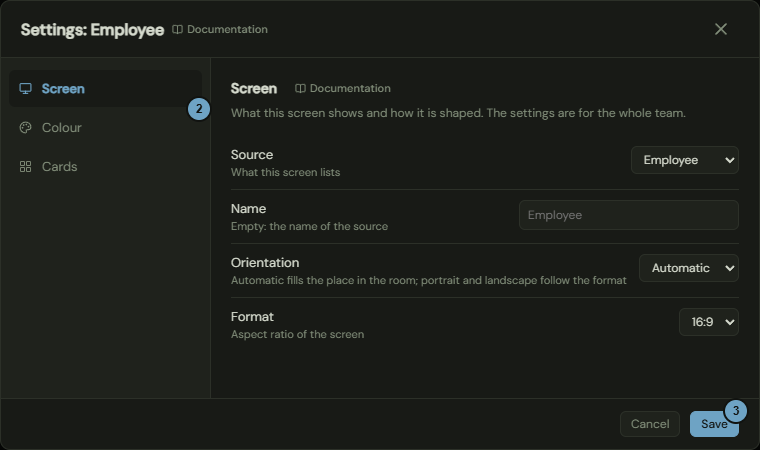
Task: Save the Employee screen settings
Action: pos(714,424)
